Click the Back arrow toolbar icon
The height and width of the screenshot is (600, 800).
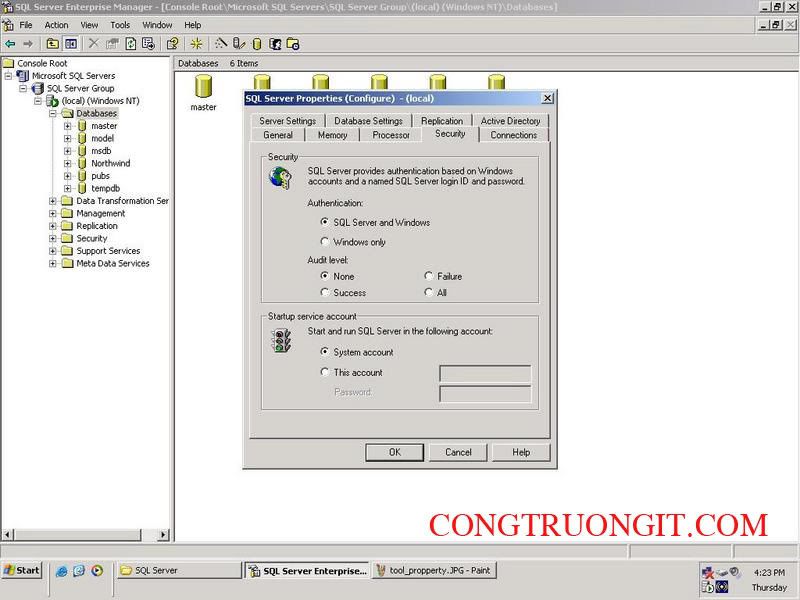[10, 44]
